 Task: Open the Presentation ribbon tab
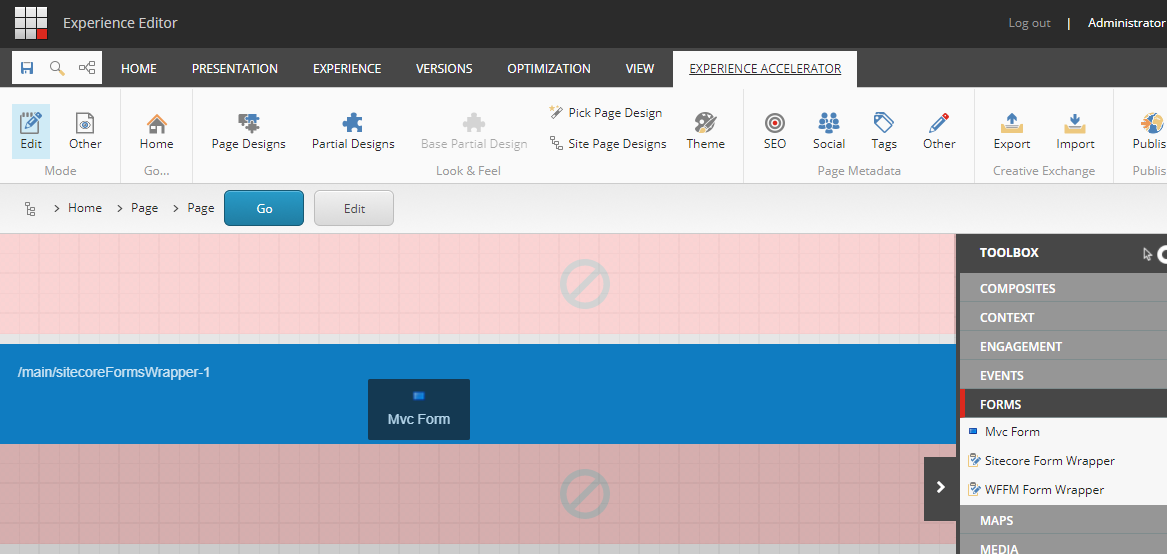(x=235, y=69)
